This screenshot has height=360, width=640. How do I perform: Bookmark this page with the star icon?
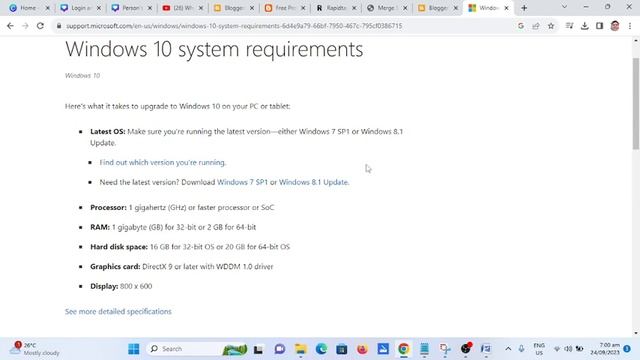click(x=551, y=26)
